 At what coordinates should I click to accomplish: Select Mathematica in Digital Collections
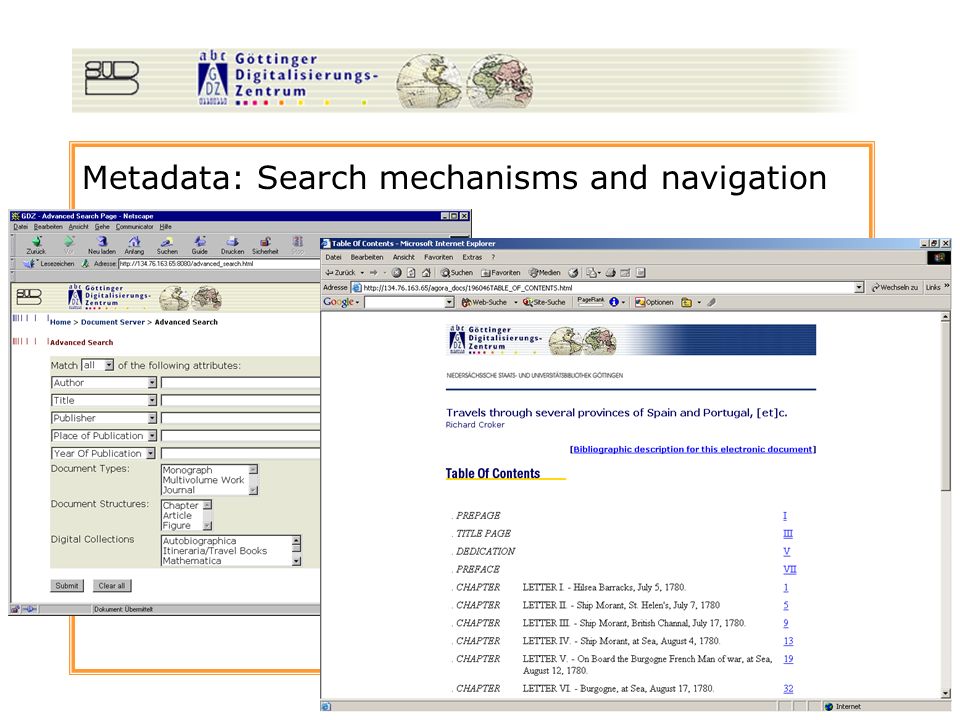192,561
